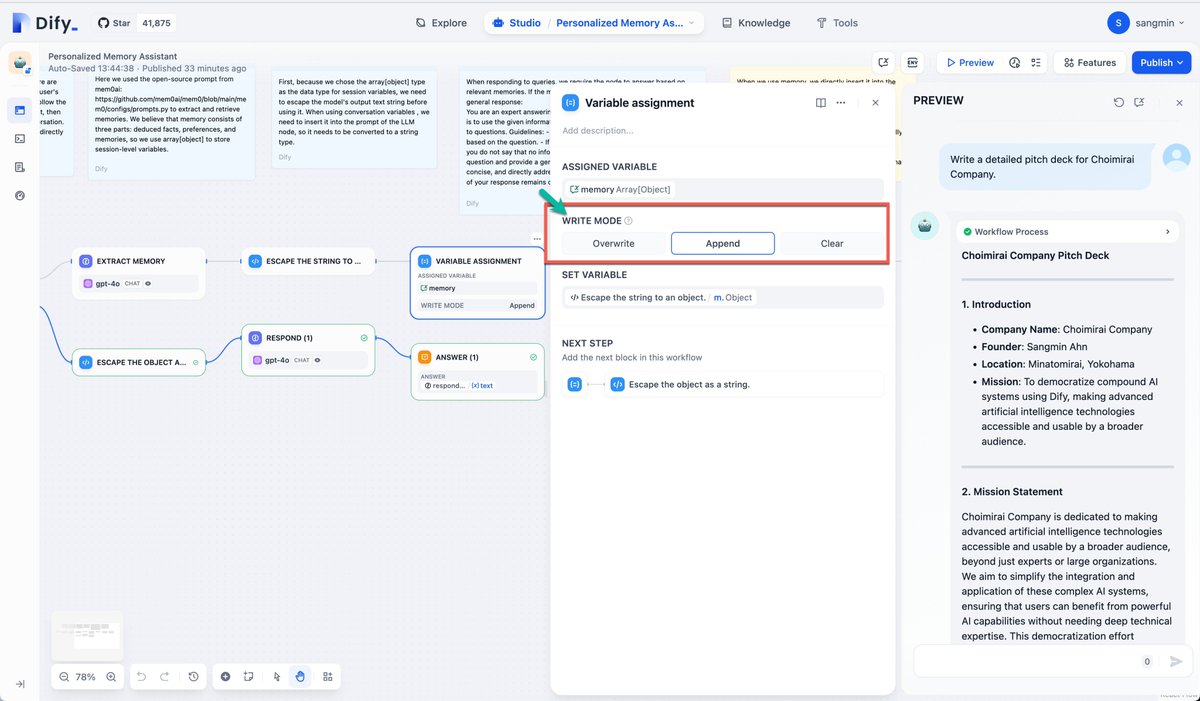
Task: Open the Explore tab
Action: pyautogui.click(x=441, y=23)
